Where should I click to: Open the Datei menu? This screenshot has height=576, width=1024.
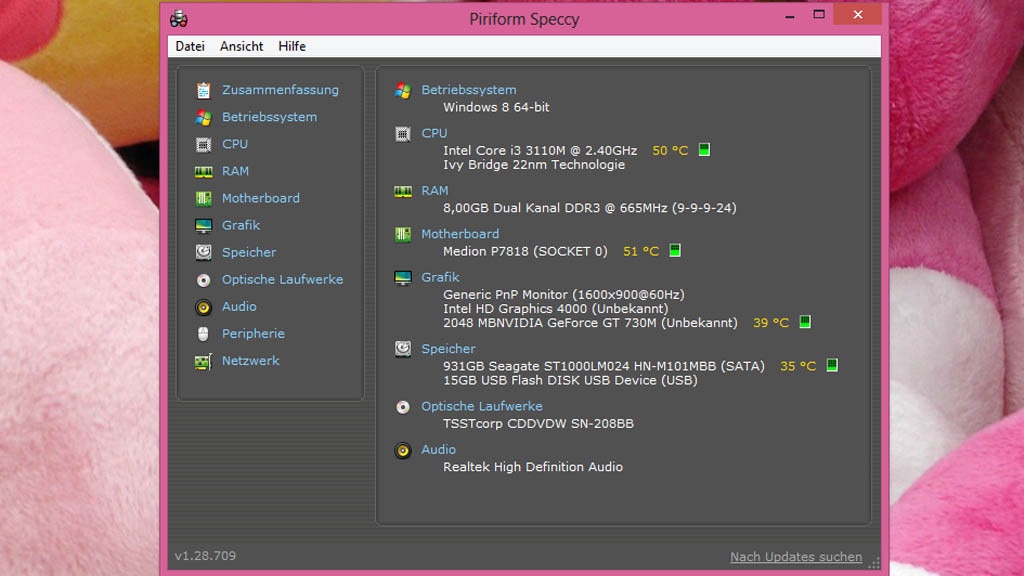pos(189,46)
